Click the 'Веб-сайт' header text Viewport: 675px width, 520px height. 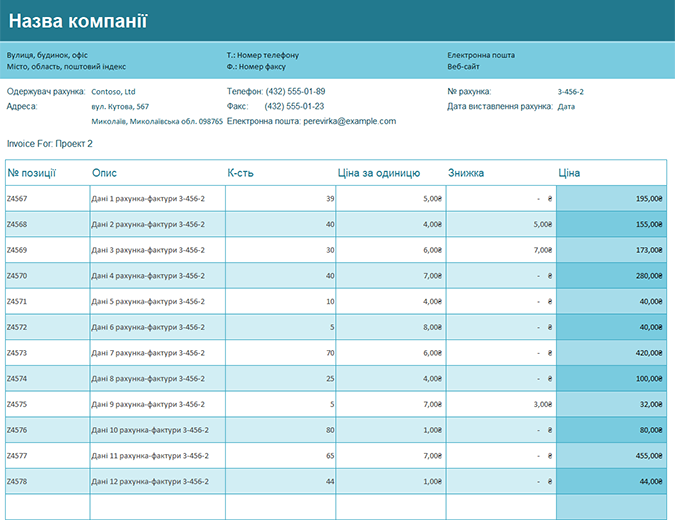pyautogui.click(x=463, y=67)
